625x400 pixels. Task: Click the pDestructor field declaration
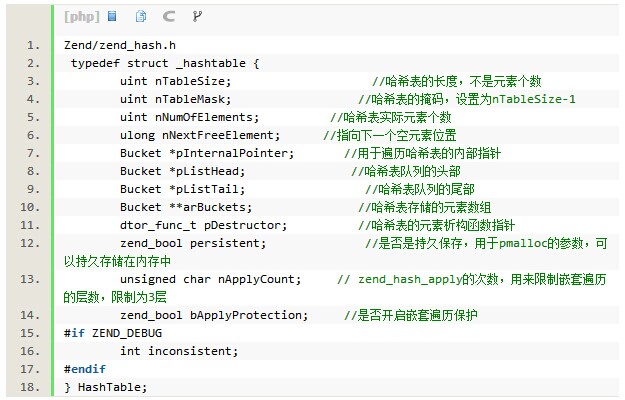click(203, 225)
